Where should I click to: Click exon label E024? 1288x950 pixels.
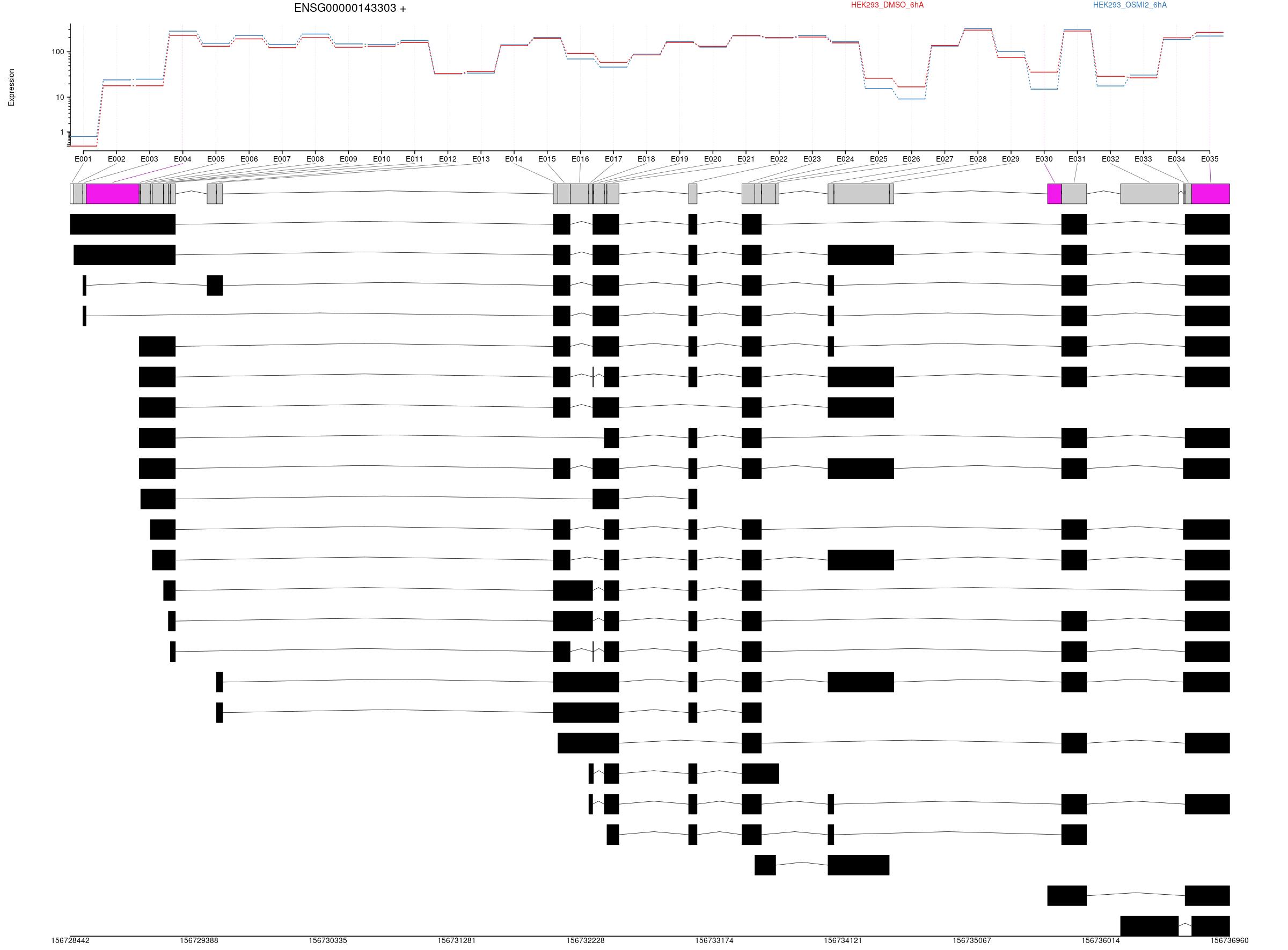[x=845, y=159]
